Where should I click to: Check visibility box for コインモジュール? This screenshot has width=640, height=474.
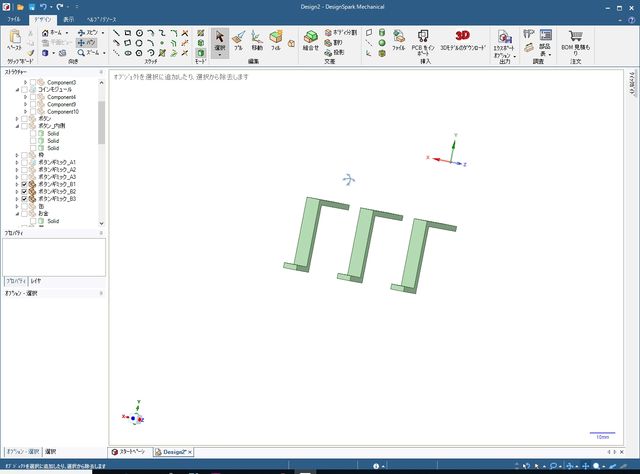pyautogui.click(x=24, y=89)
